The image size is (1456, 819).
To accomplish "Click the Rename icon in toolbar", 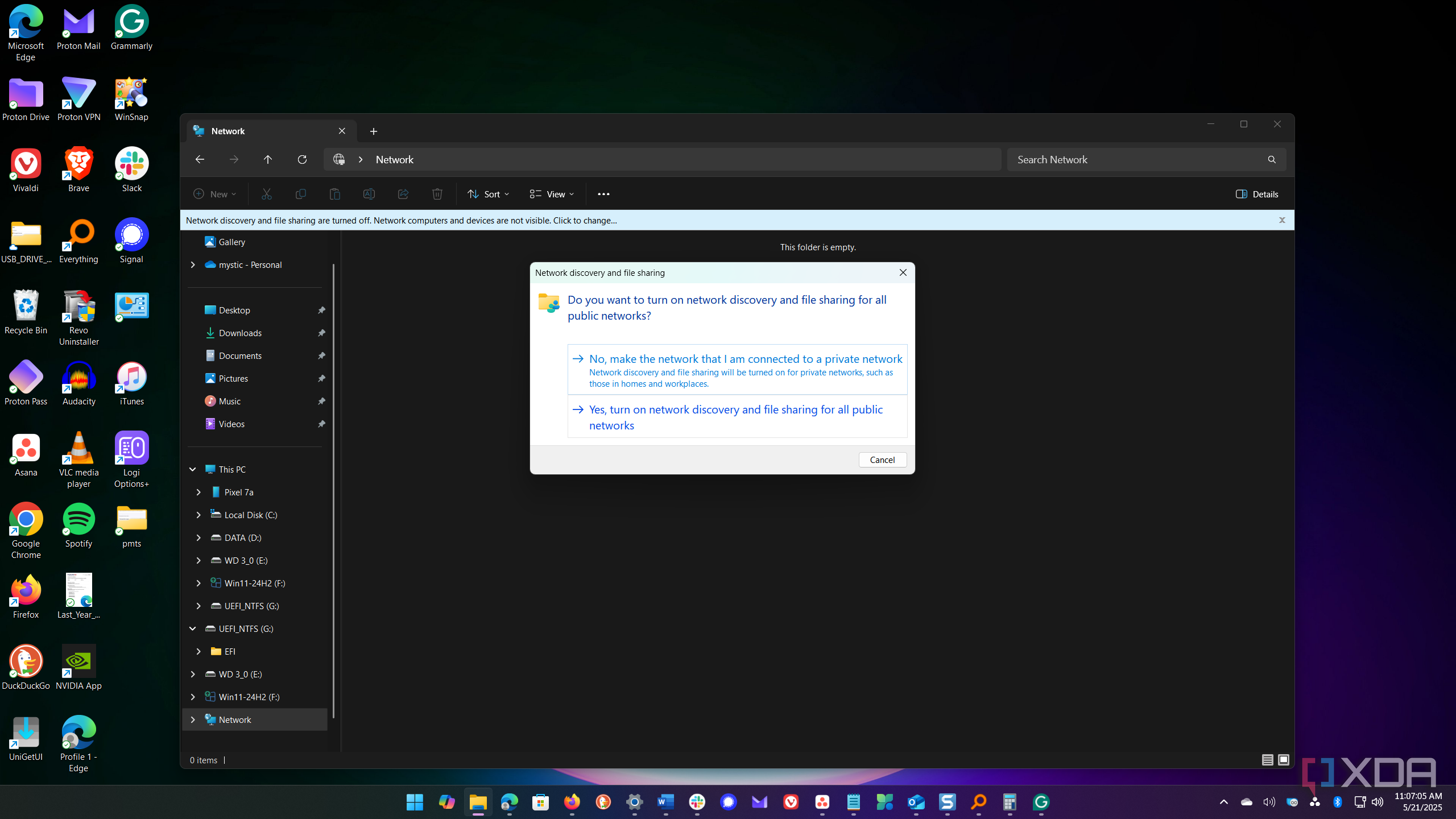I will coord(369,194).
